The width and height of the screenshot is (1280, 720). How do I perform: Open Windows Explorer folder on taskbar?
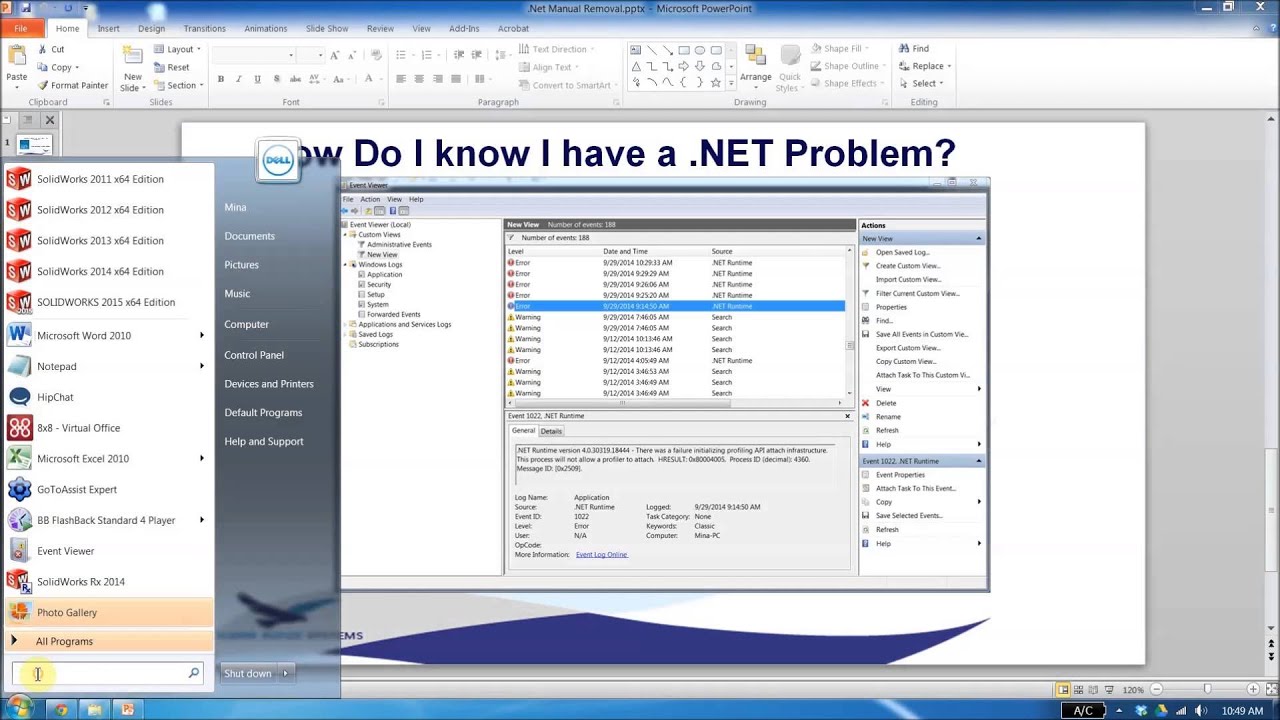[x=94, y=709]
